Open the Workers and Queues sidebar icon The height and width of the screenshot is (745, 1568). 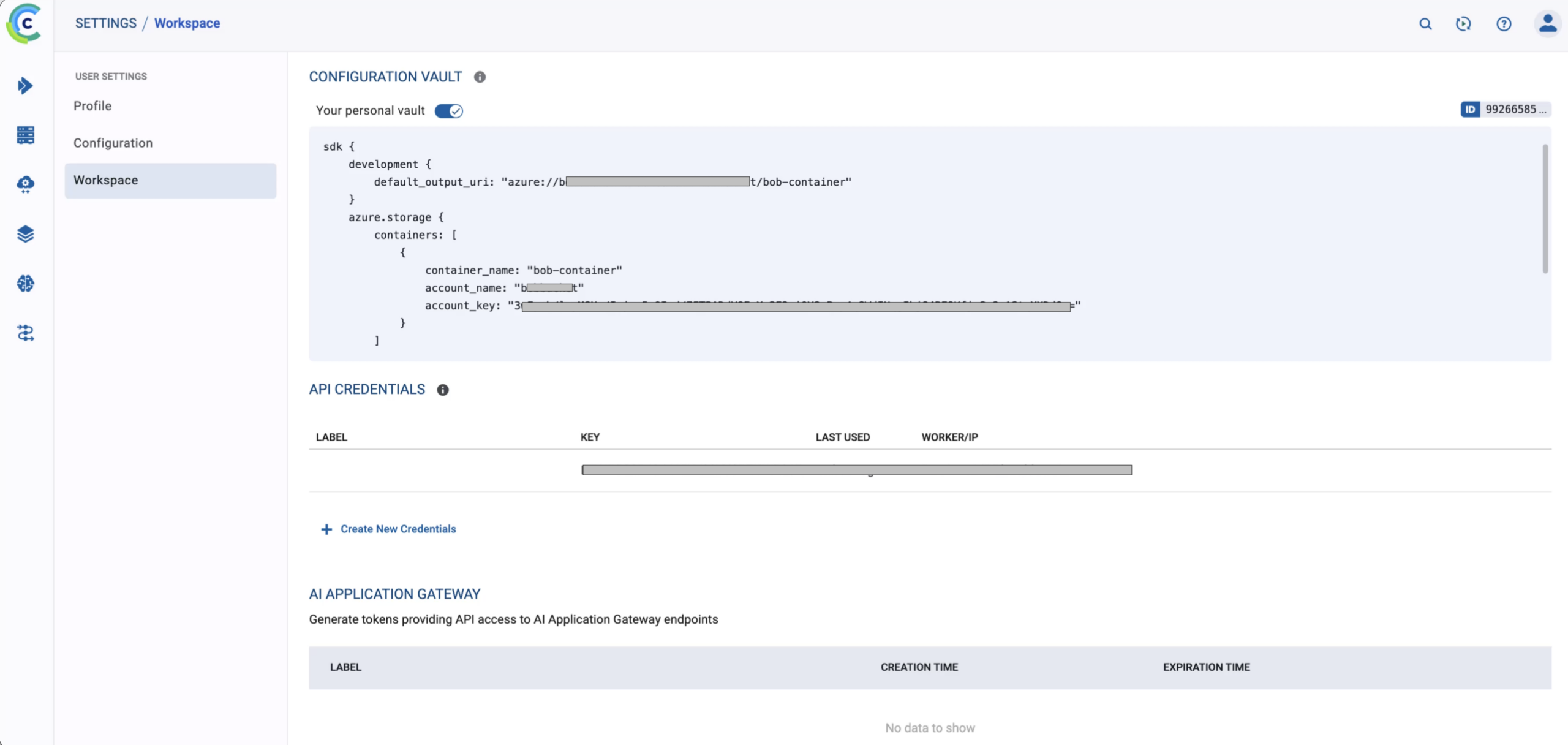25,333
